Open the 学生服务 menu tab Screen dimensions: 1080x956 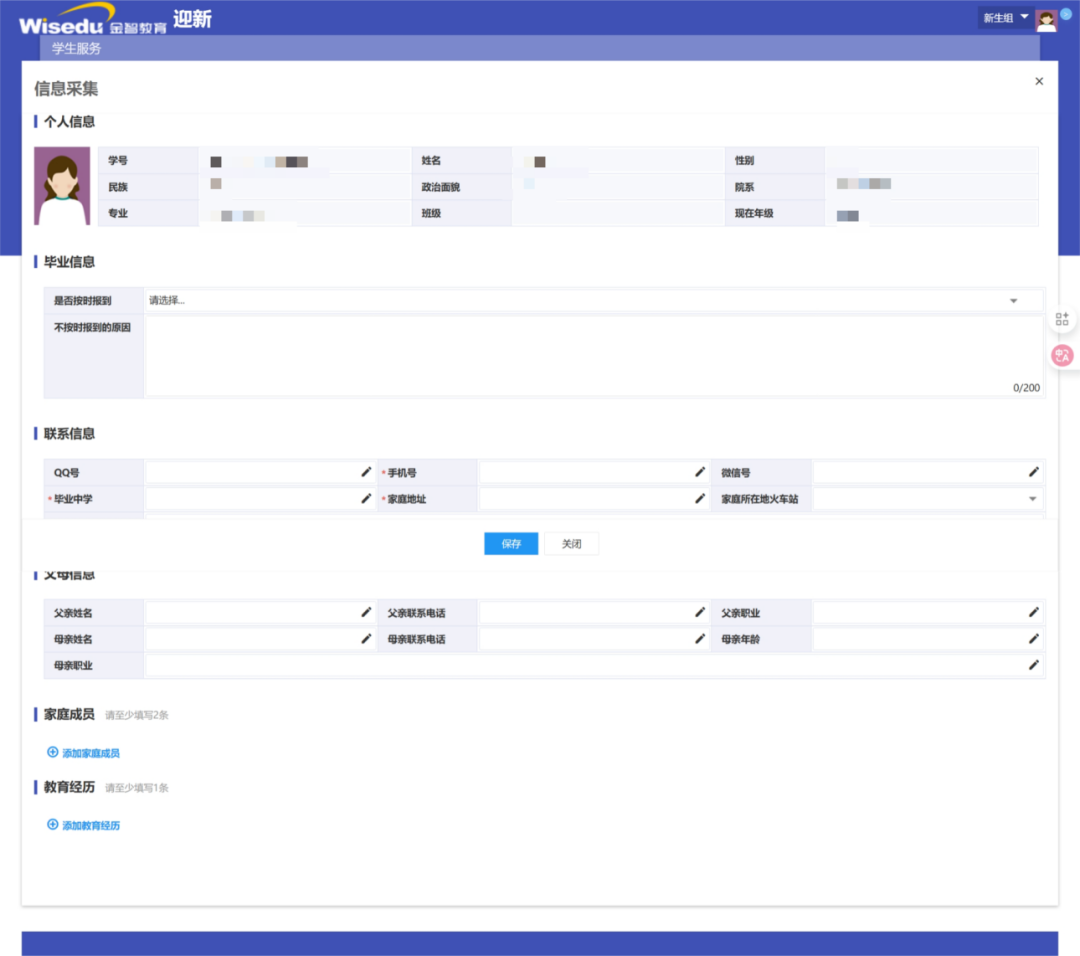(77, 48)
